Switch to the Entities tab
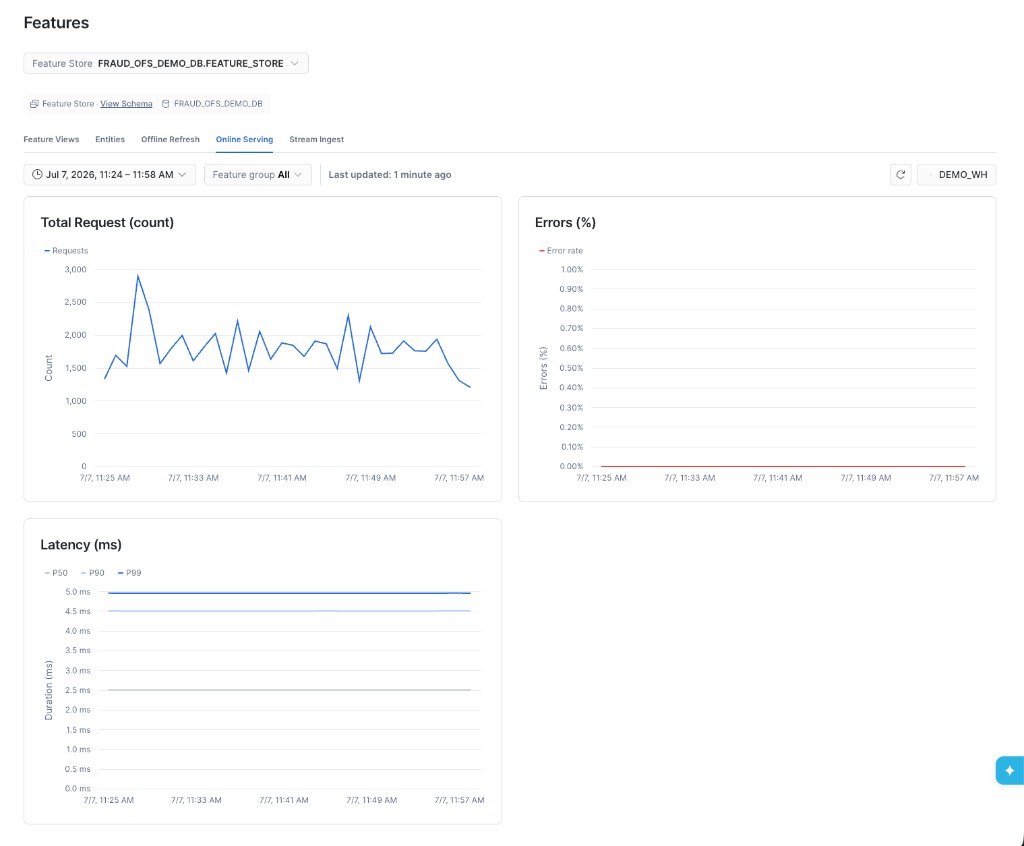The width and height of the screenshot is (1024, 846). pos(110,139)
